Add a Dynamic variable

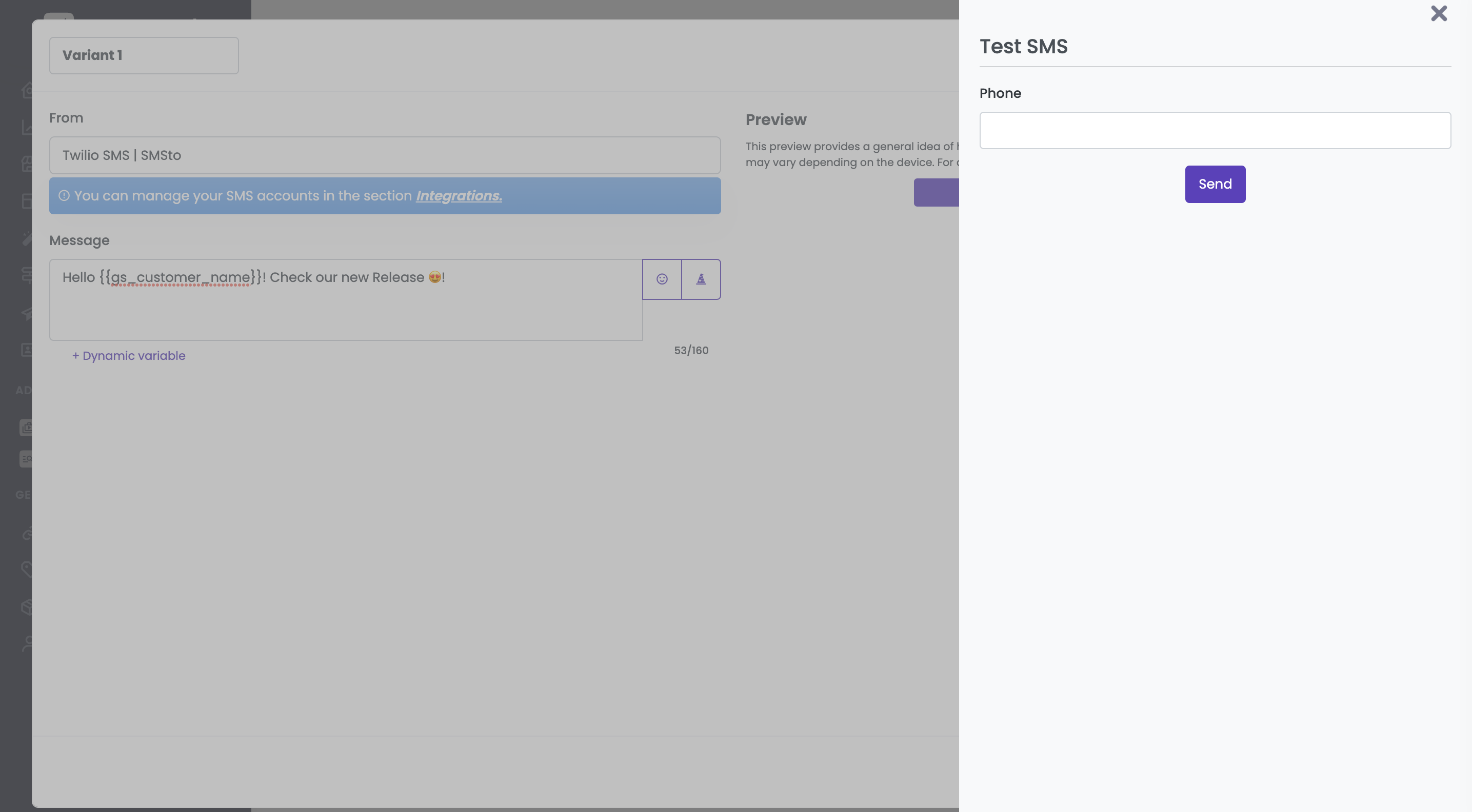129,356
